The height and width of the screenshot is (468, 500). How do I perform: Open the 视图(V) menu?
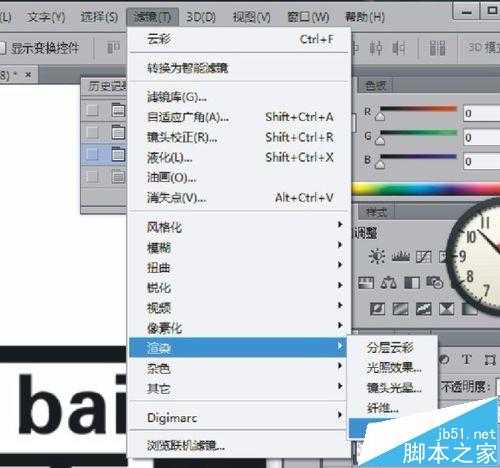(252, 17)
